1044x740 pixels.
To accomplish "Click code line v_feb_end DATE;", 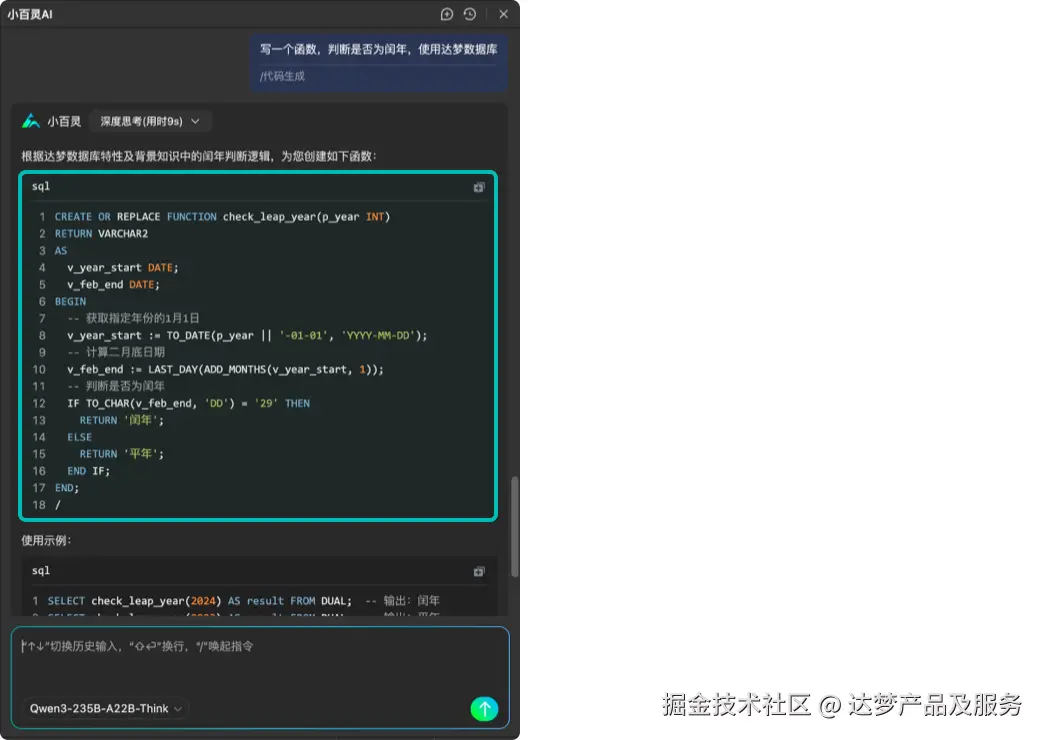I will point(113,284).
